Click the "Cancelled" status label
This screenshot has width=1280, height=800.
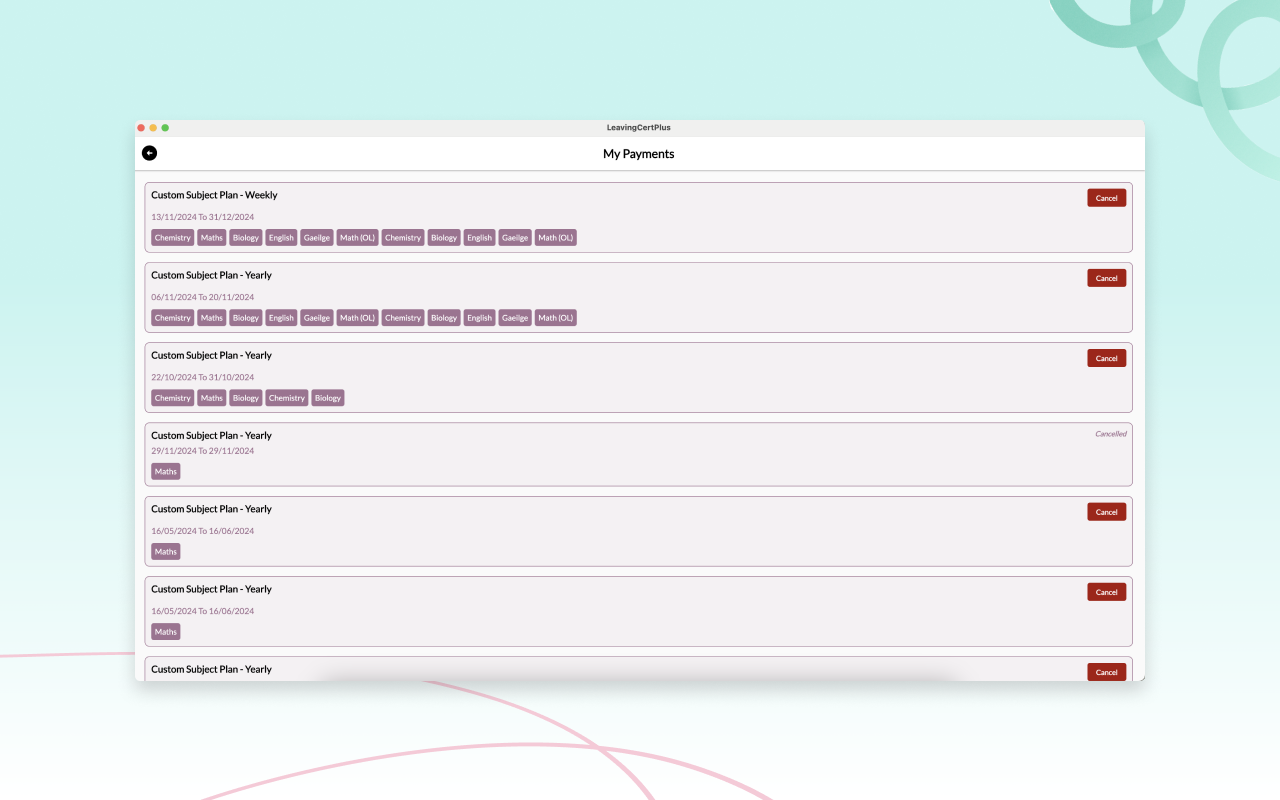(x=1111, y=434)
